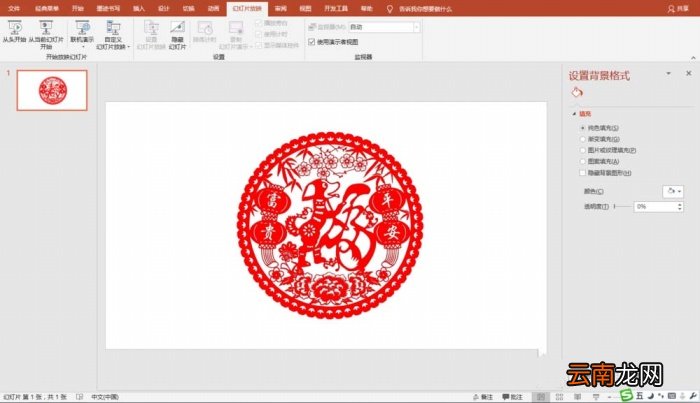The width and height of the screenshot is (700, 403).
Task: Toggle Show Media Controls (显示媒体控件) checkbox
Action: [259, 45]
